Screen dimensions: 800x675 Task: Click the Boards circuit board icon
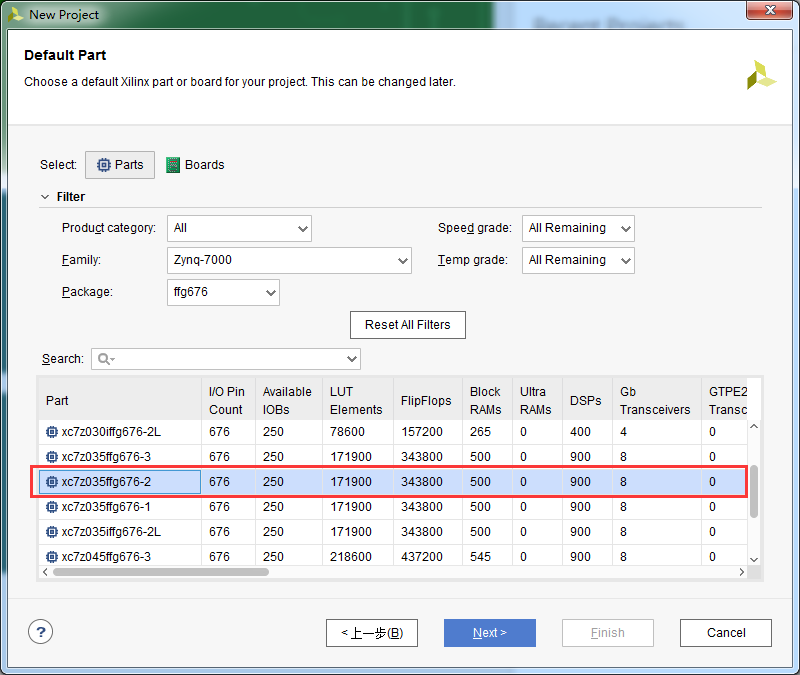click(x=173, y=165)
